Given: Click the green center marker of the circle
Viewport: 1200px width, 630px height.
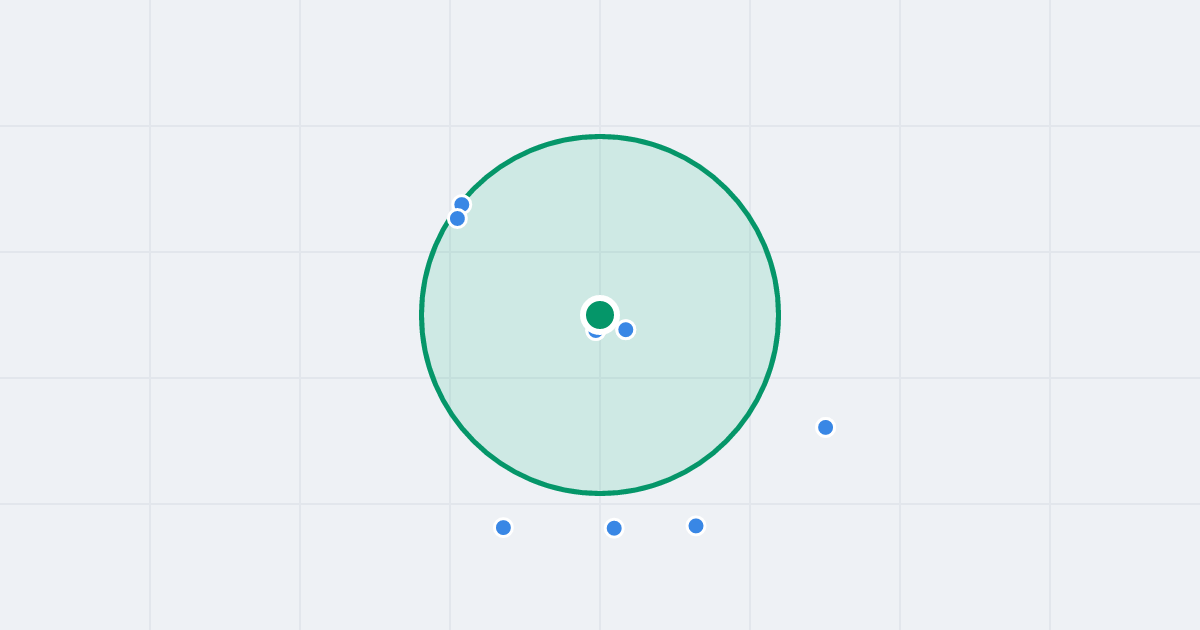Looking at the screenshot, I should click(600, 315).
